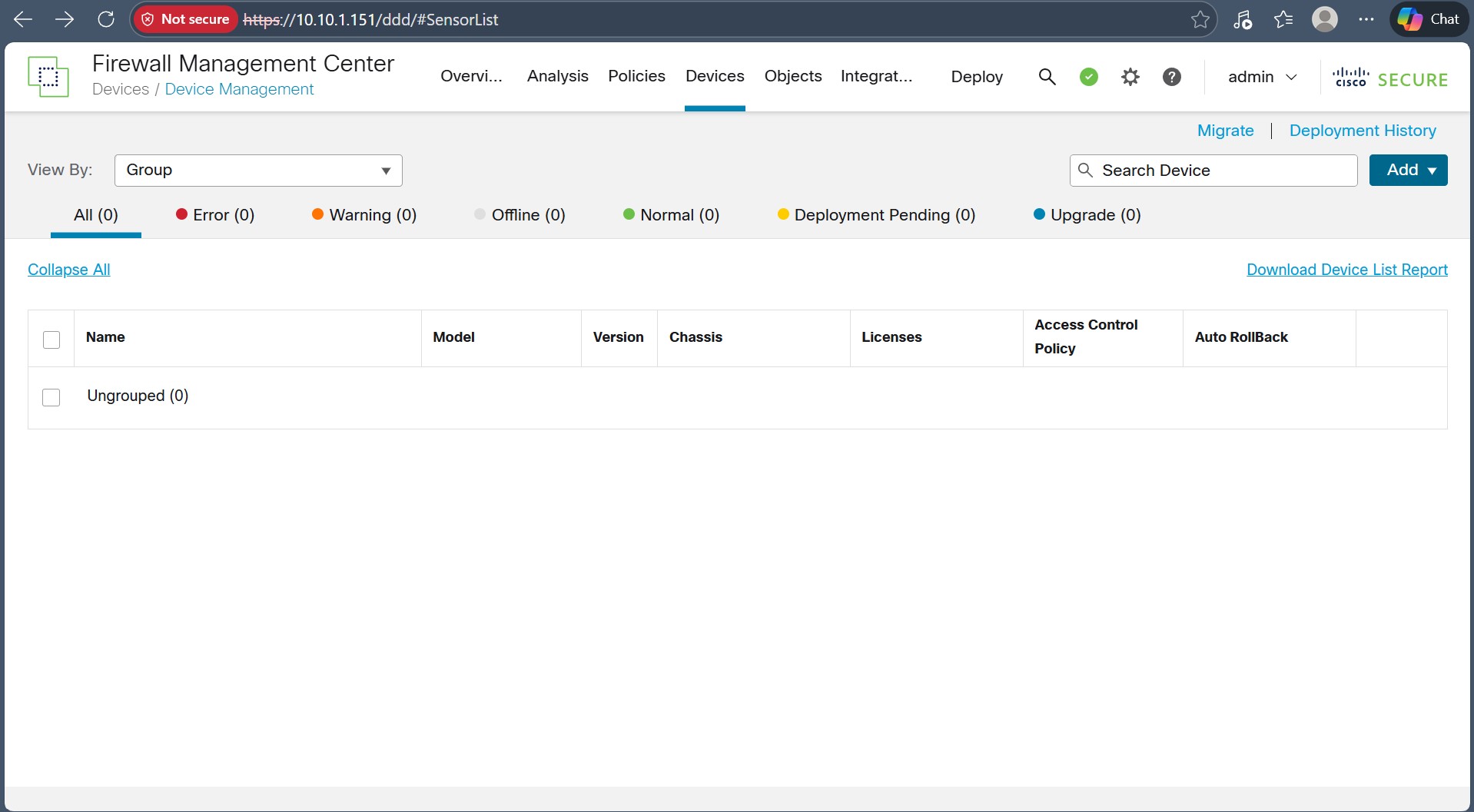Viewport: 1474px width, 812px height.
Task: Check the Ungrouped (0) row checkbox
Action: click(x=51, y=397)
